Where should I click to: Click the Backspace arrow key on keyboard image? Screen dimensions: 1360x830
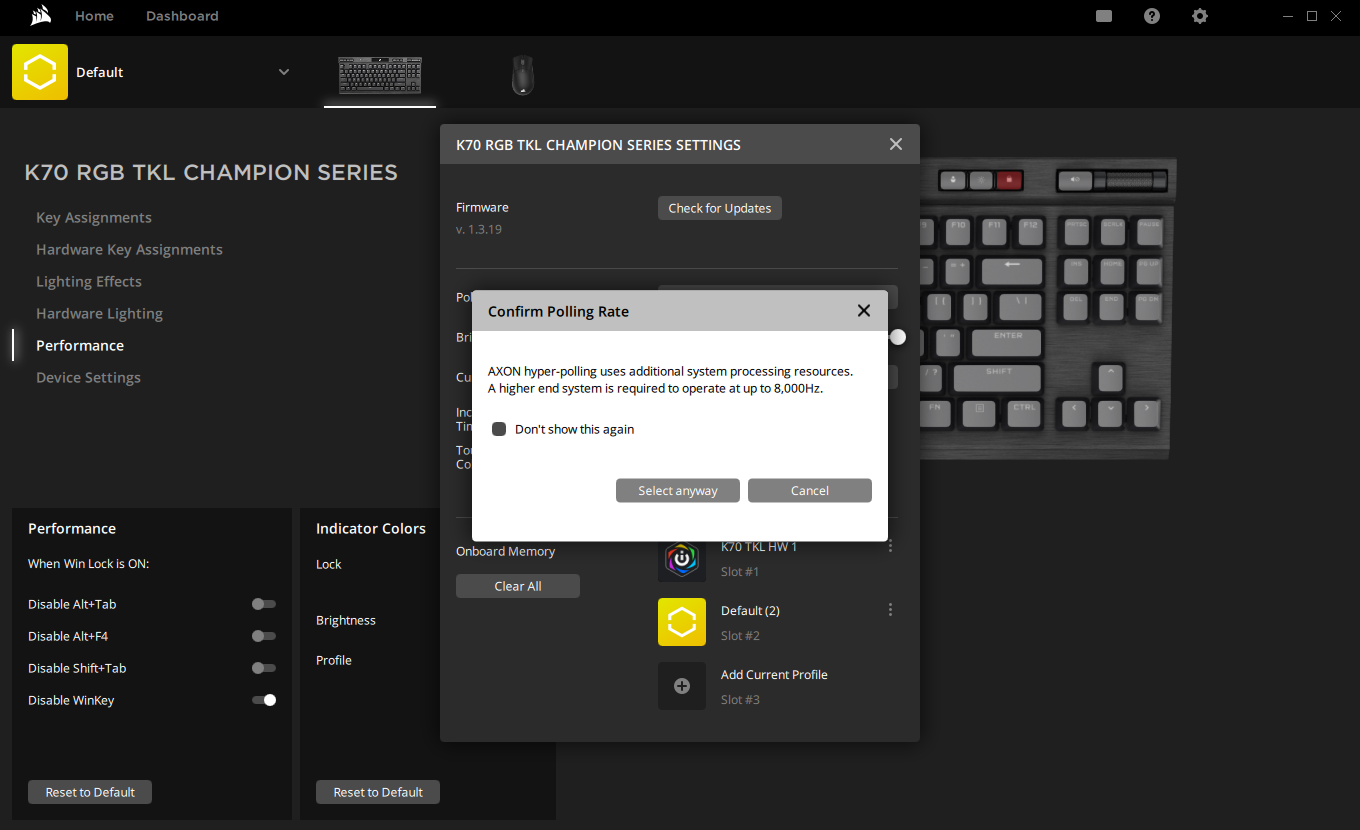click(x=1012, y=270)
